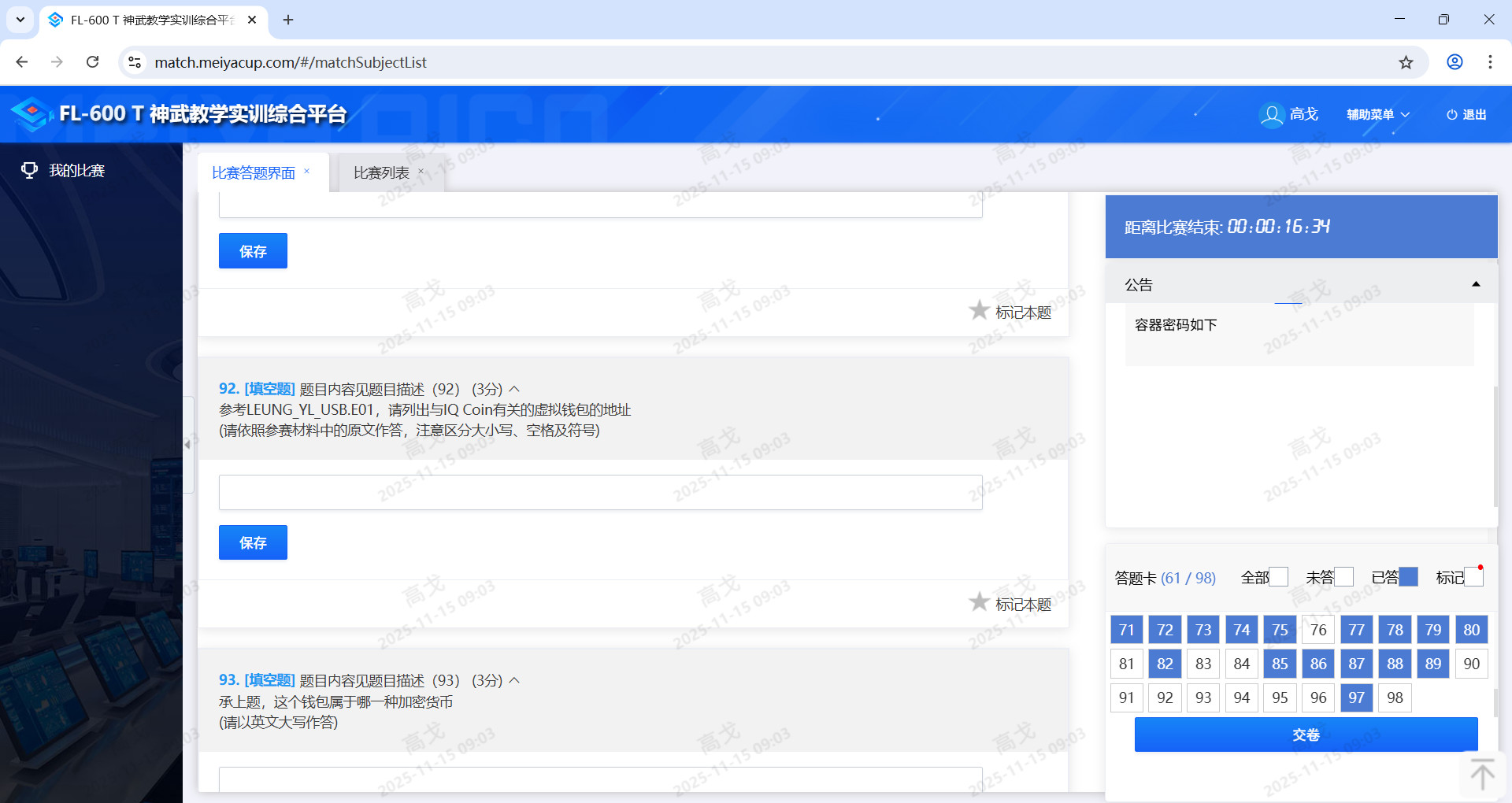Click the FL-600 T platform logo
The height and width of the screenshot is (803, 1512).
click(x=31, y=115)
